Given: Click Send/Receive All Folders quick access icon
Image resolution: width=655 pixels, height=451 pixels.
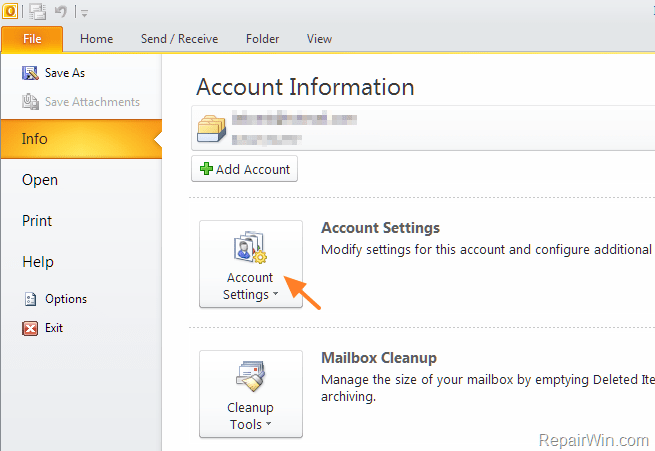Looking at the screenshot, I should click(x=38, y=12).
